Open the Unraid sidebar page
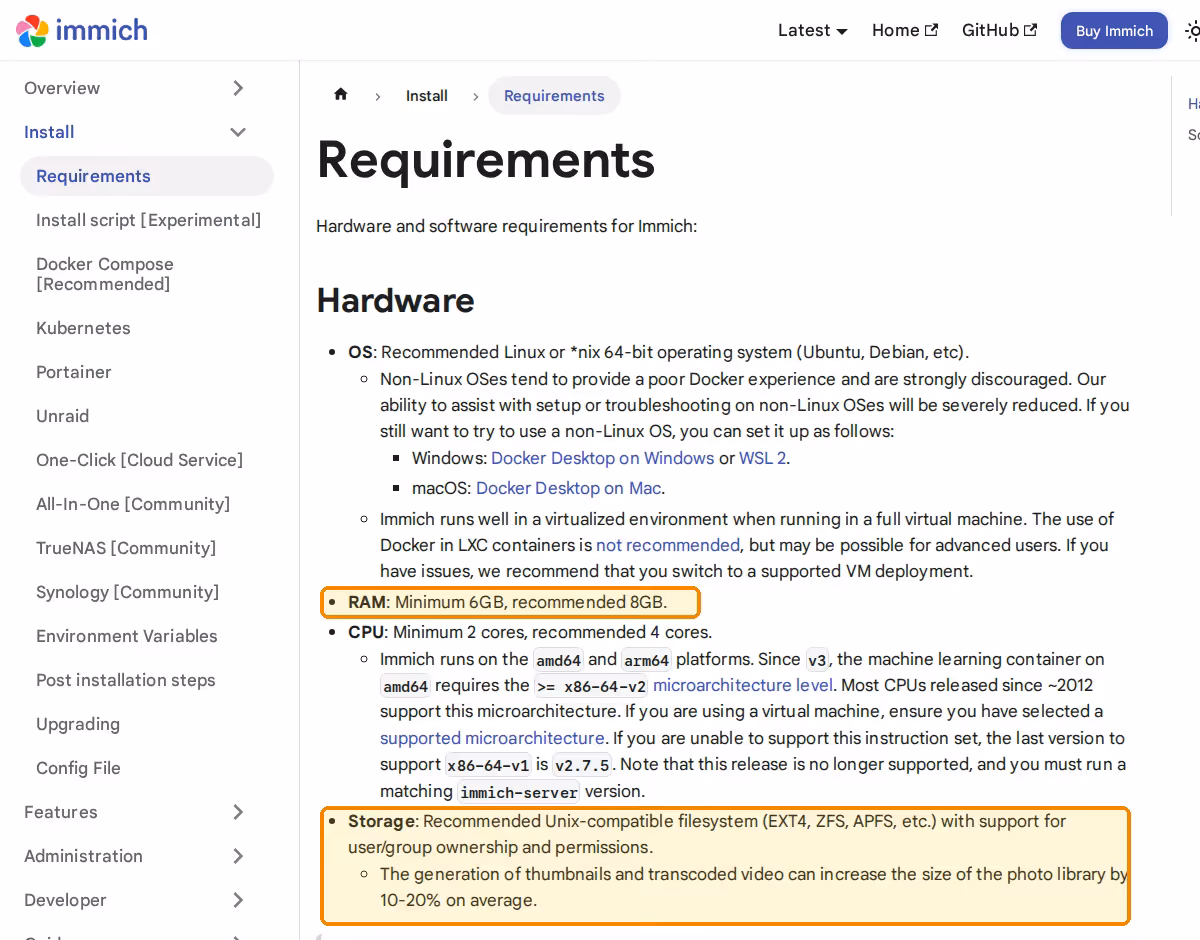1200x940 pixels. click(x=62, y=416)
